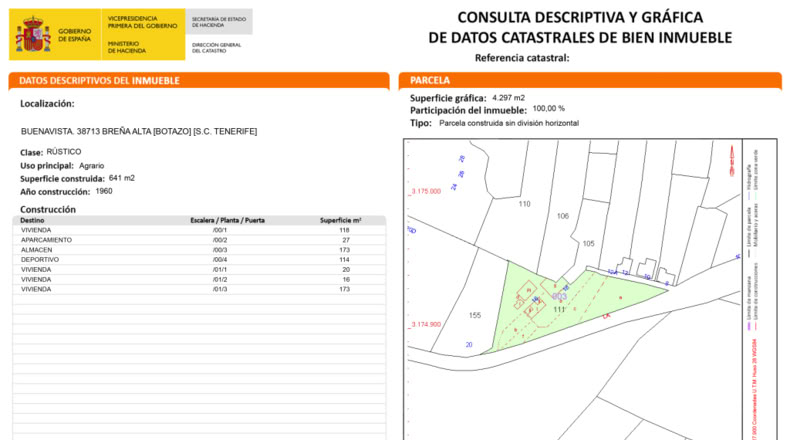The width and height of the screenshot is (790, 440).
Task: Click 'DE DATOS CATASTRALES DE BIEN INMUEBLE' title line
Action: tap(580, 37)
